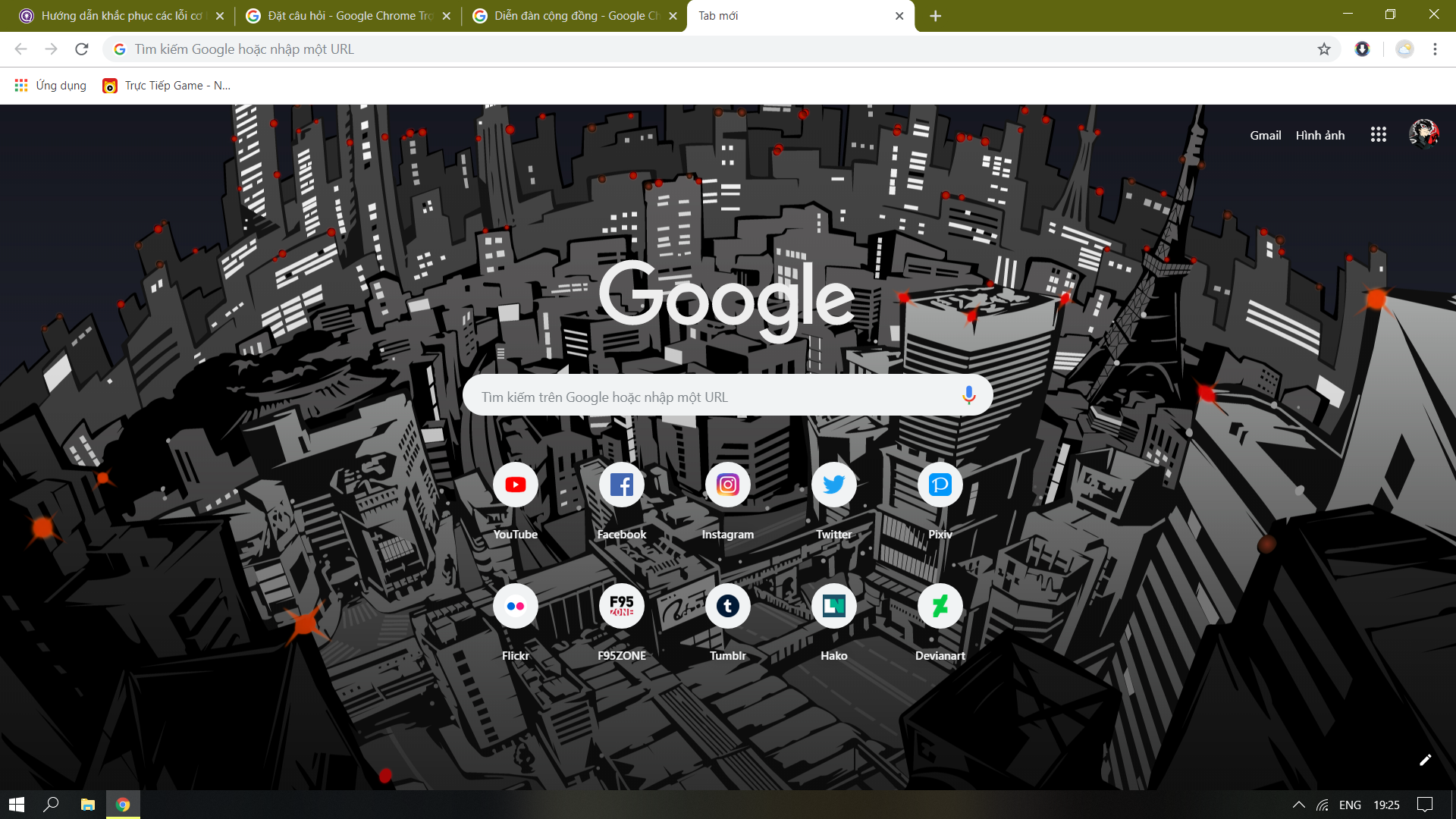This screenshot has height=819, width=1456.
Task: Click the download manager extension icon
Action: pos(1363,49)
